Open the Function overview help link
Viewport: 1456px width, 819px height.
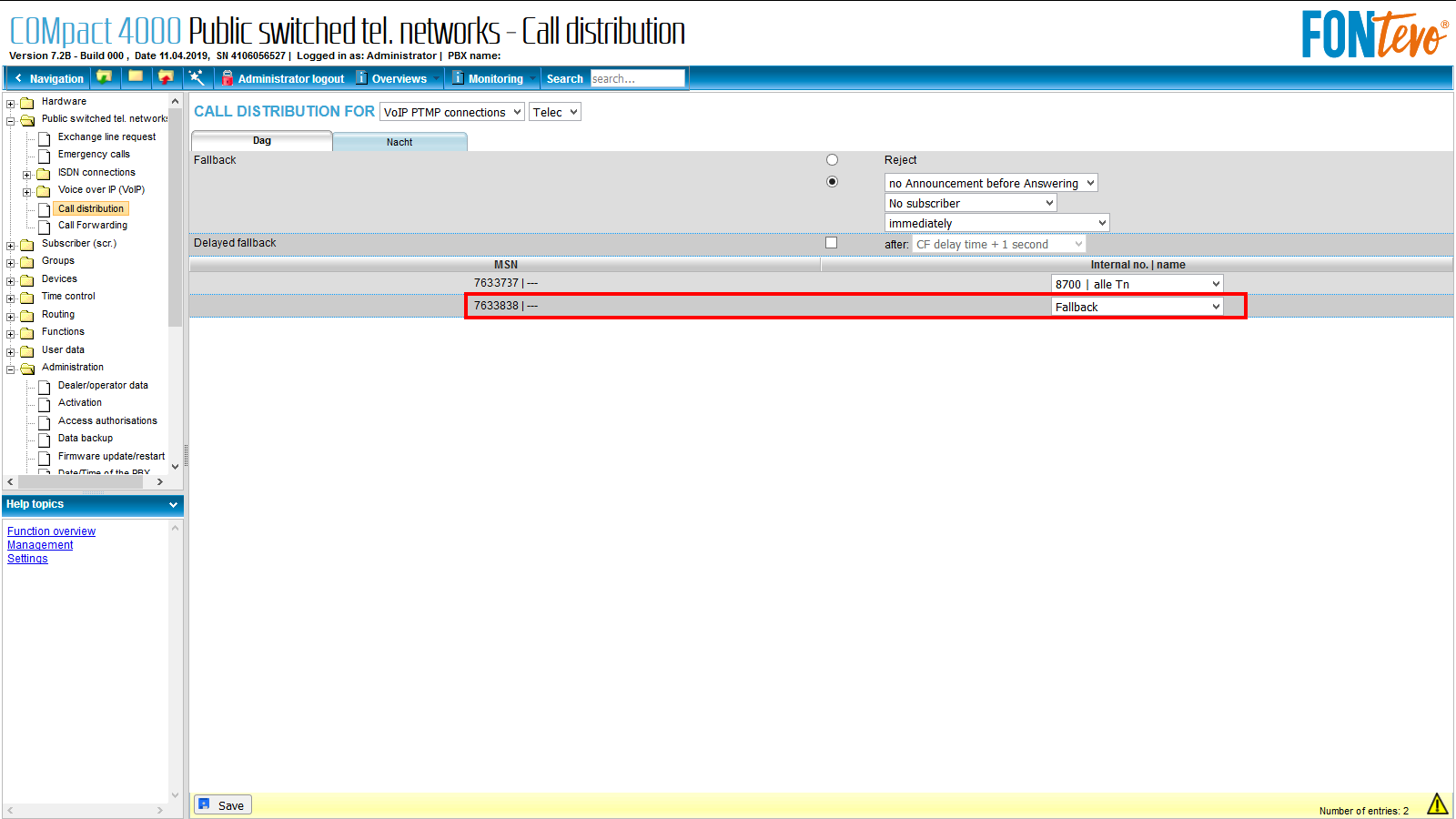(x=51, y=531)
